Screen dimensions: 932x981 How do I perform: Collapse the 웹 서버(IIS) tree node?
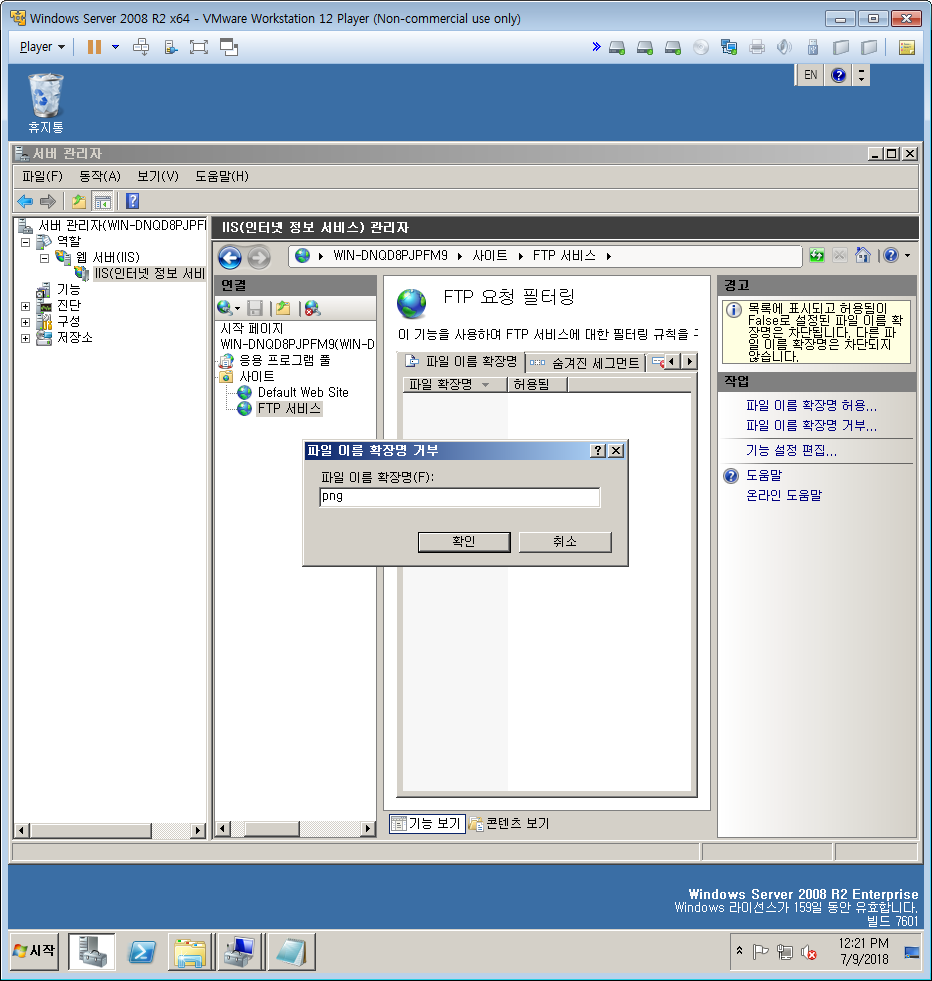(x=44, y=258)
